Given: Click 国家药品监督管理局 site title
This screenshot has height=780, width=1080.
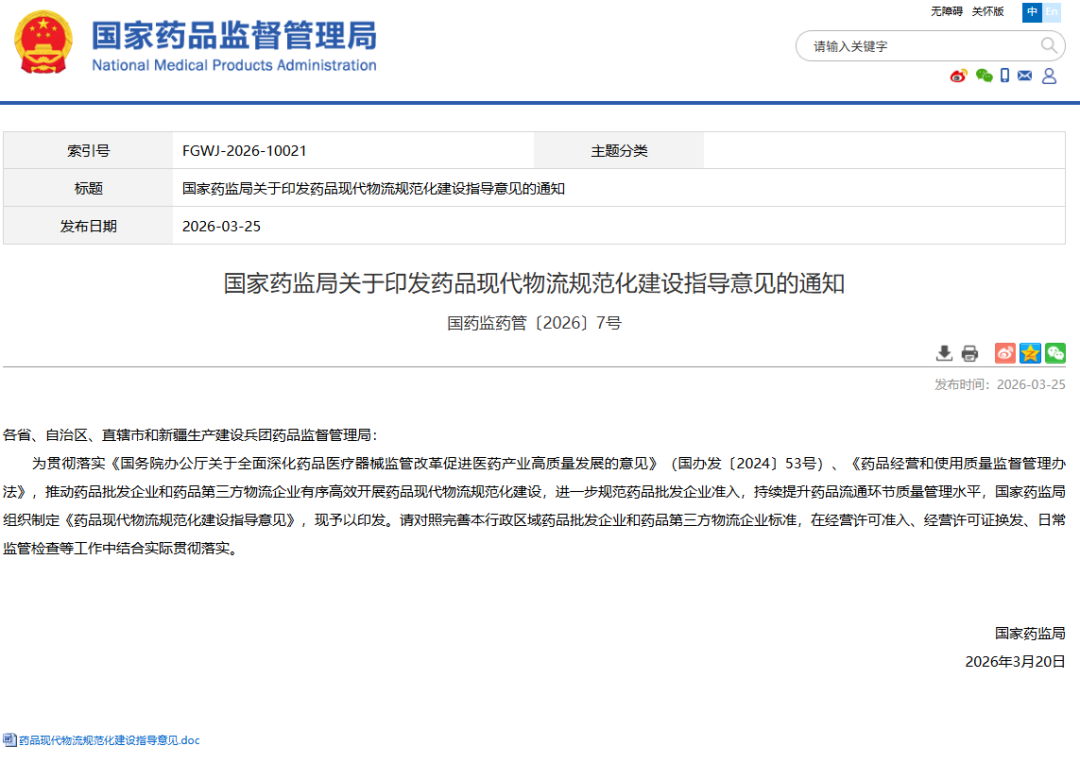Looking at the screenshot, I should click(x=234, y=36).
